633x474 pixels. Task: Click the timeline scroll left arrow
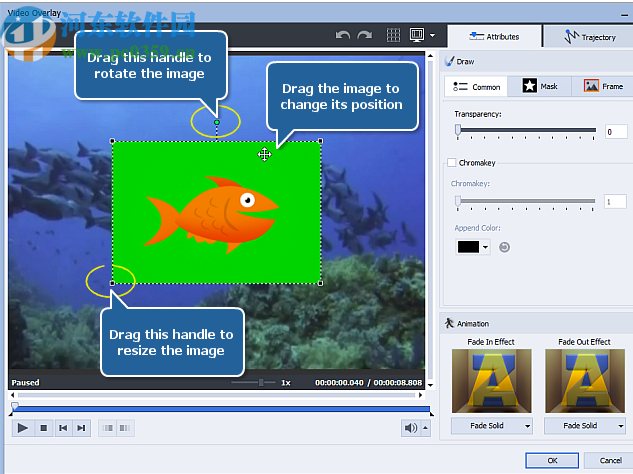pos(13,395)
